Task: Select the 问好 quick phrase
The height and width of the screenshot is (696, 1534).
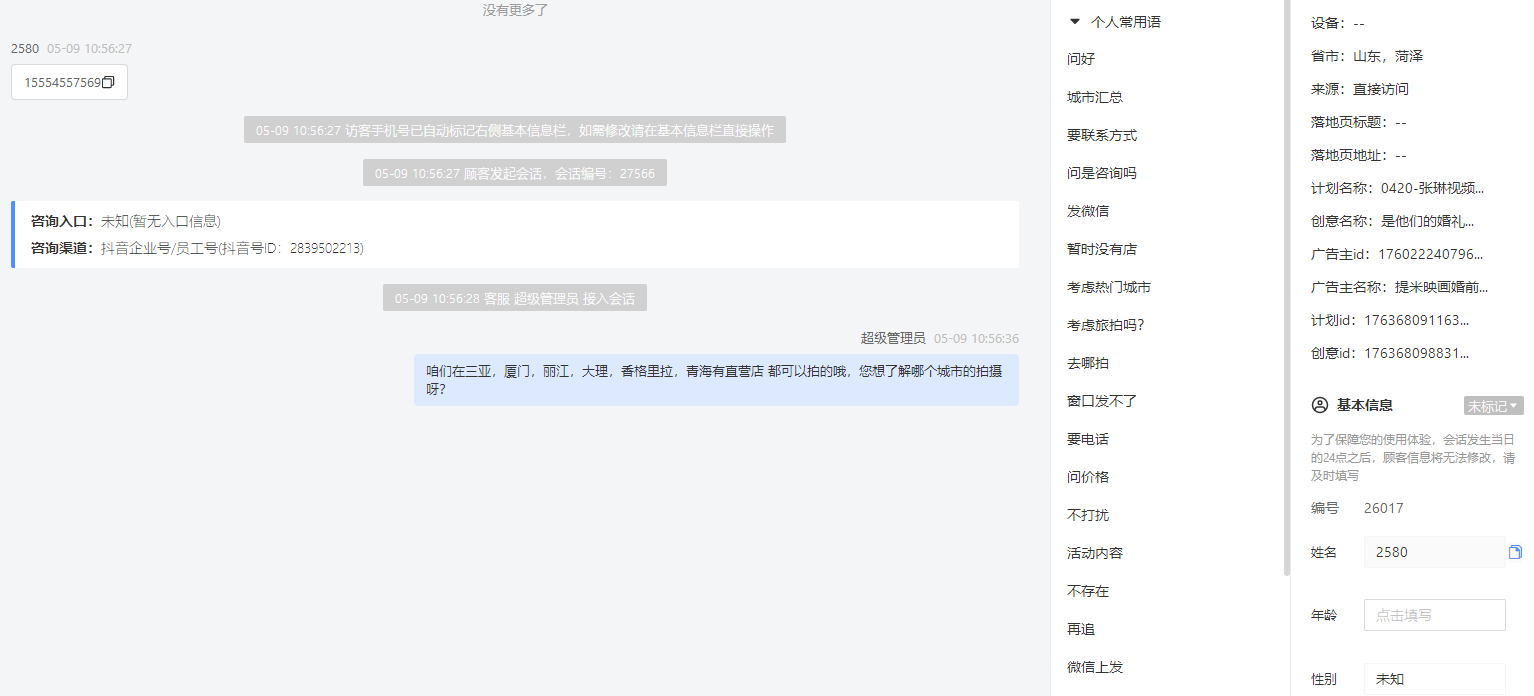Action: pyautogui.click(x=1081, y=59)
